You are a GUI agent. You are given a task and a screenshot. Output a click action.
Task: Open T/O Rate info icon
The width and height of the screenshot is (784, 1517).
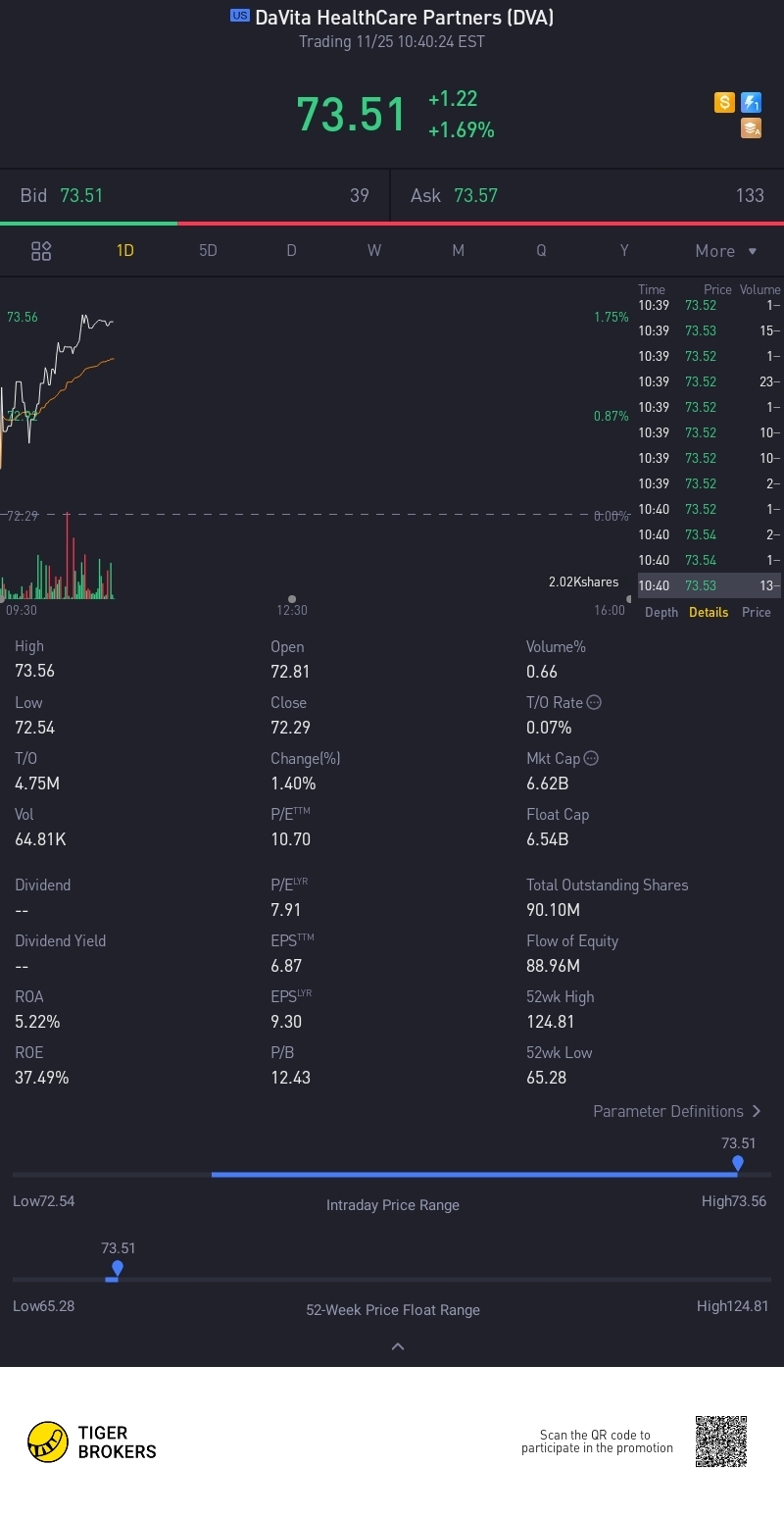click(x=593, y=702)
